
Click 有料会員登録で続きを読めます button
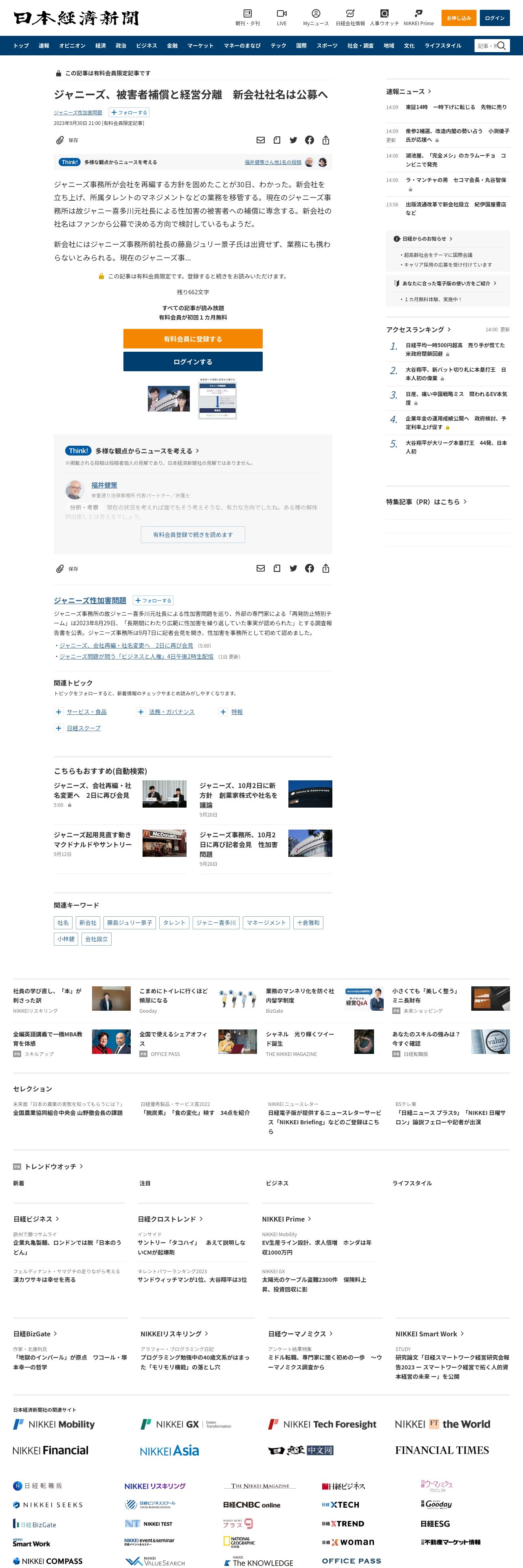tap(193, 534)
